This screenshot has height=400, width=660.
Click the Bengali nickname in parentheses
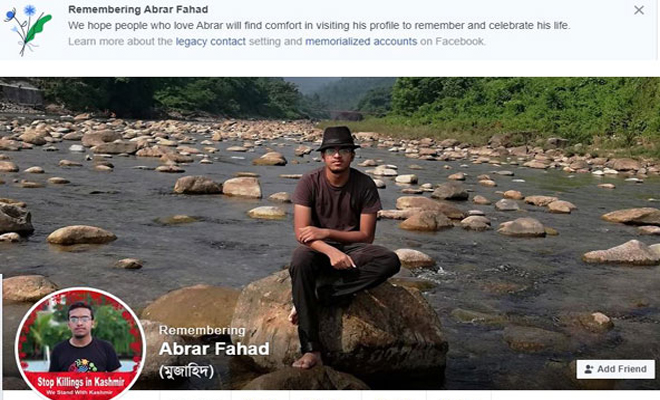pyautogui.click(x=186, y=371)
